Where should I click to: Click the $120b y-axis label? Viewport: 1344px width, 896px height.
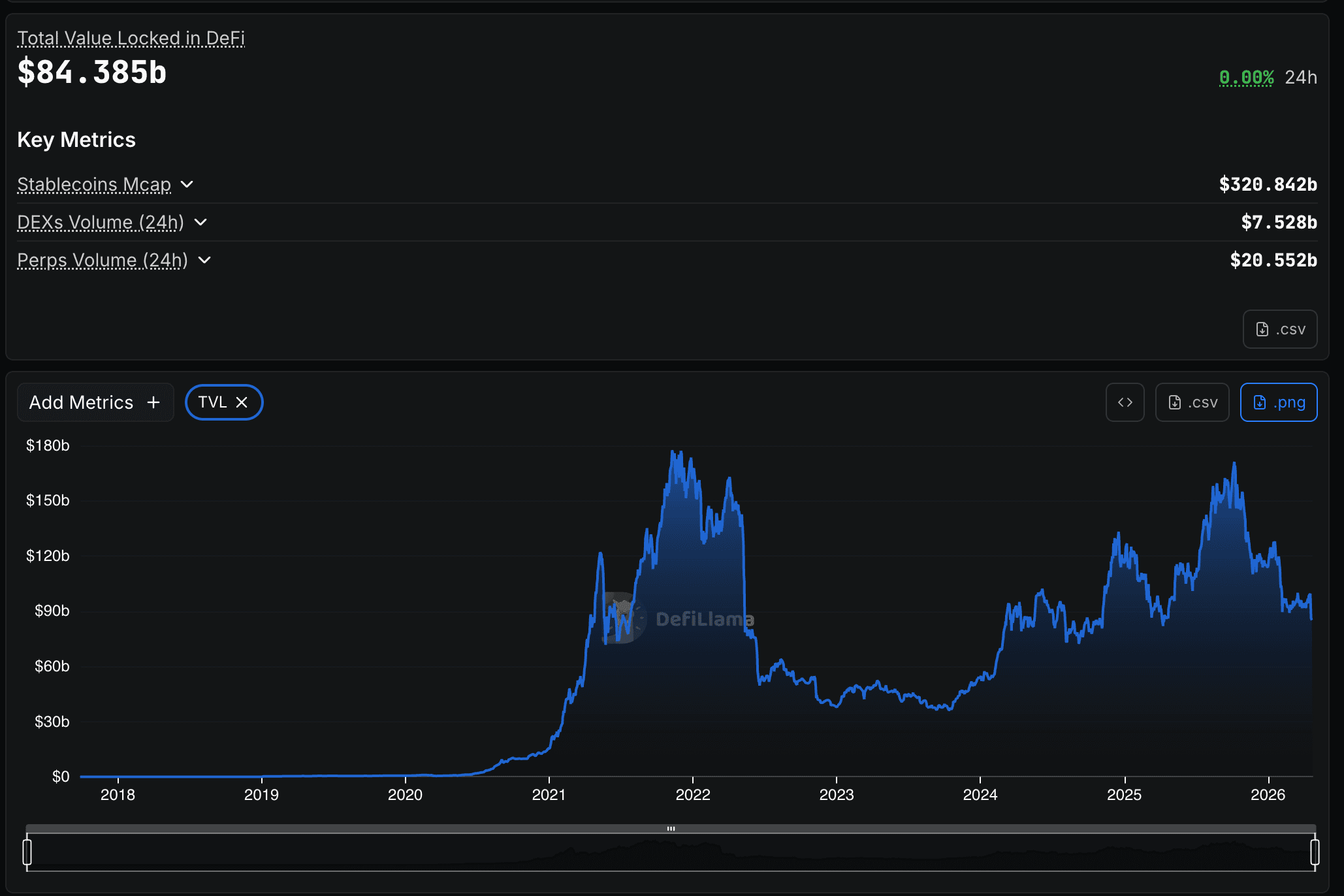point(48,556)
